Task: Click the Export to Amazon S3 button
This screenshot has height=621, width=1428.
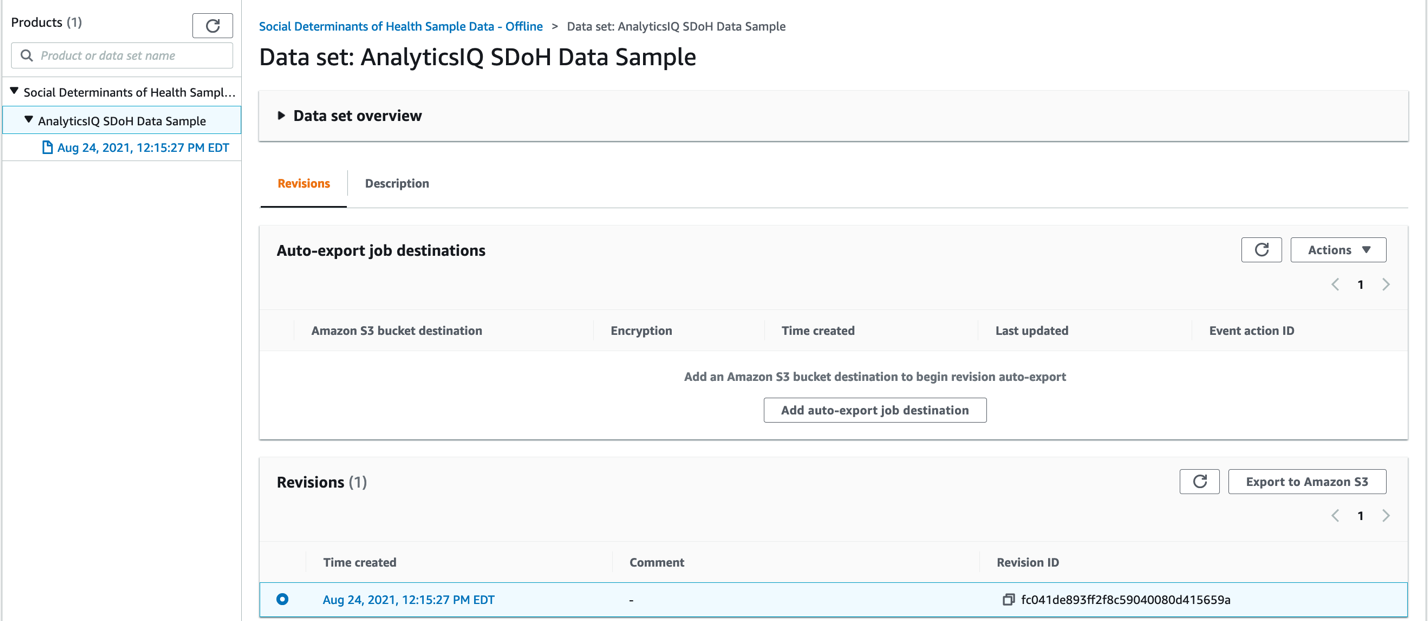Action: click(1306, 482)
